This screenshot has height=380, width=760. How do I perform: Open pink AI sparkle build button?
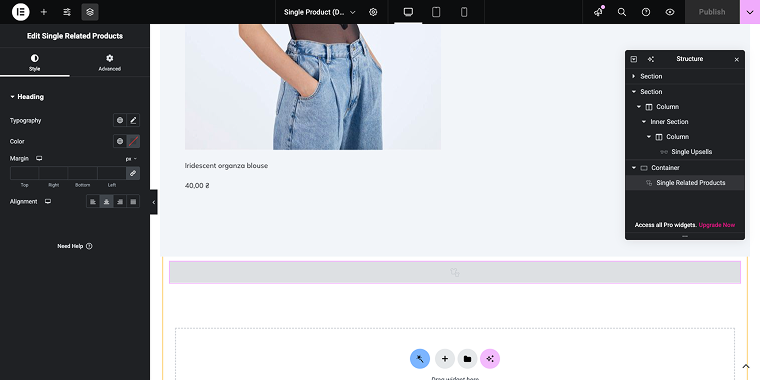[490, 359]
